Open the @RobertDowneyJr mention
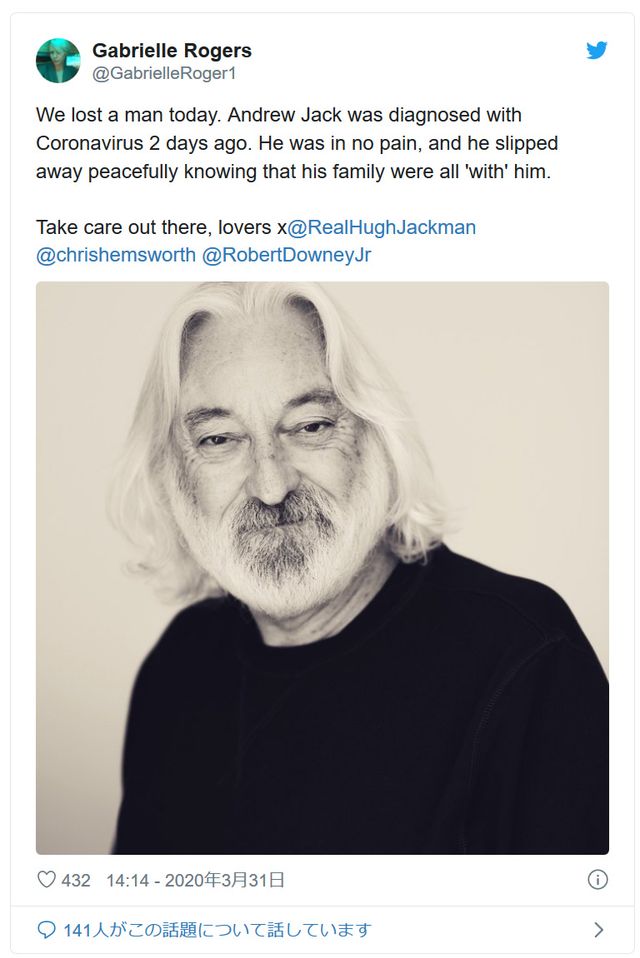The image size is (640, 958). click(x=286, y=255)
